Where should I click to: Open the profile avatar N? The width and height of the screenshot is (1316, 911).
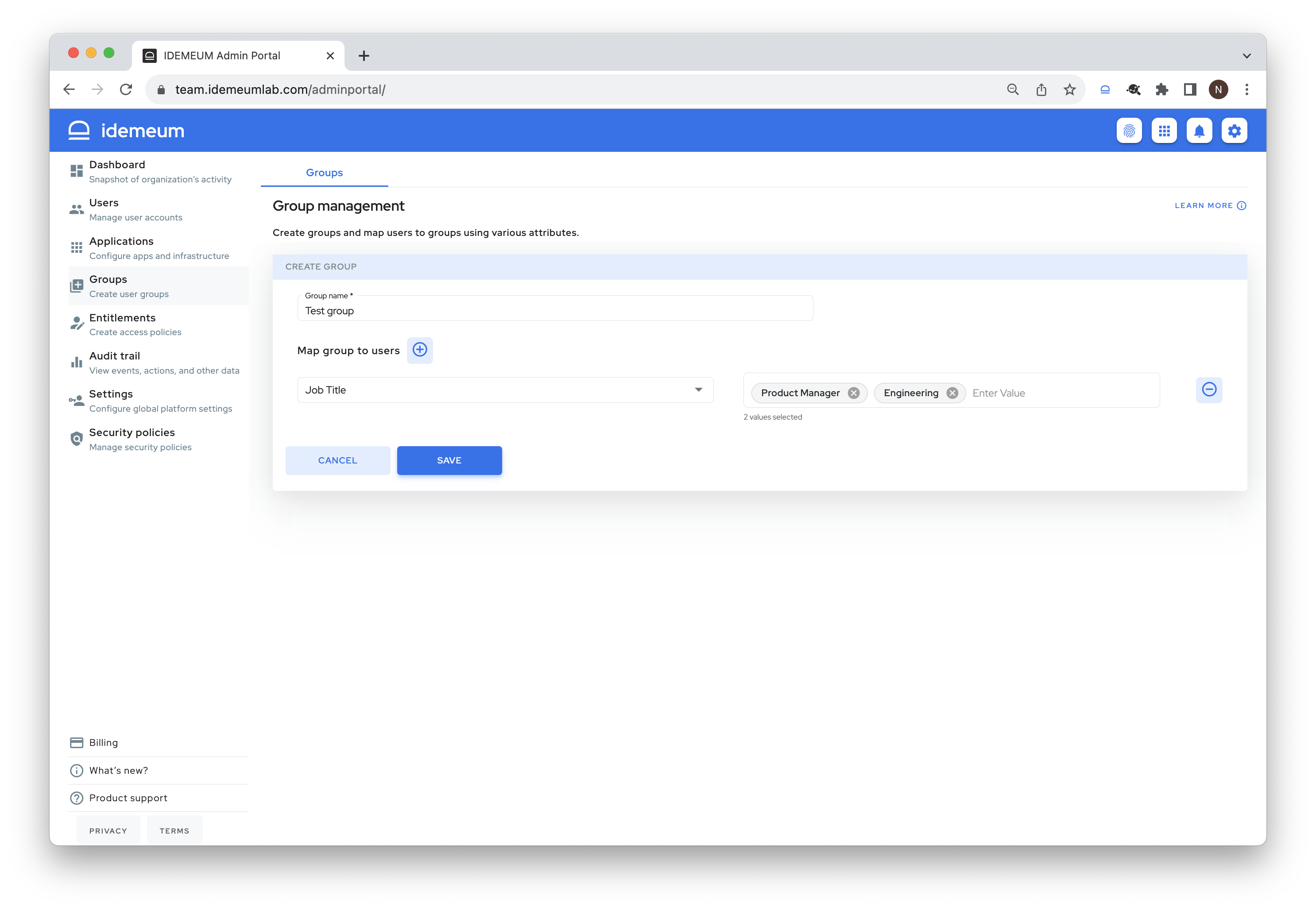[x=1218, y=89]
